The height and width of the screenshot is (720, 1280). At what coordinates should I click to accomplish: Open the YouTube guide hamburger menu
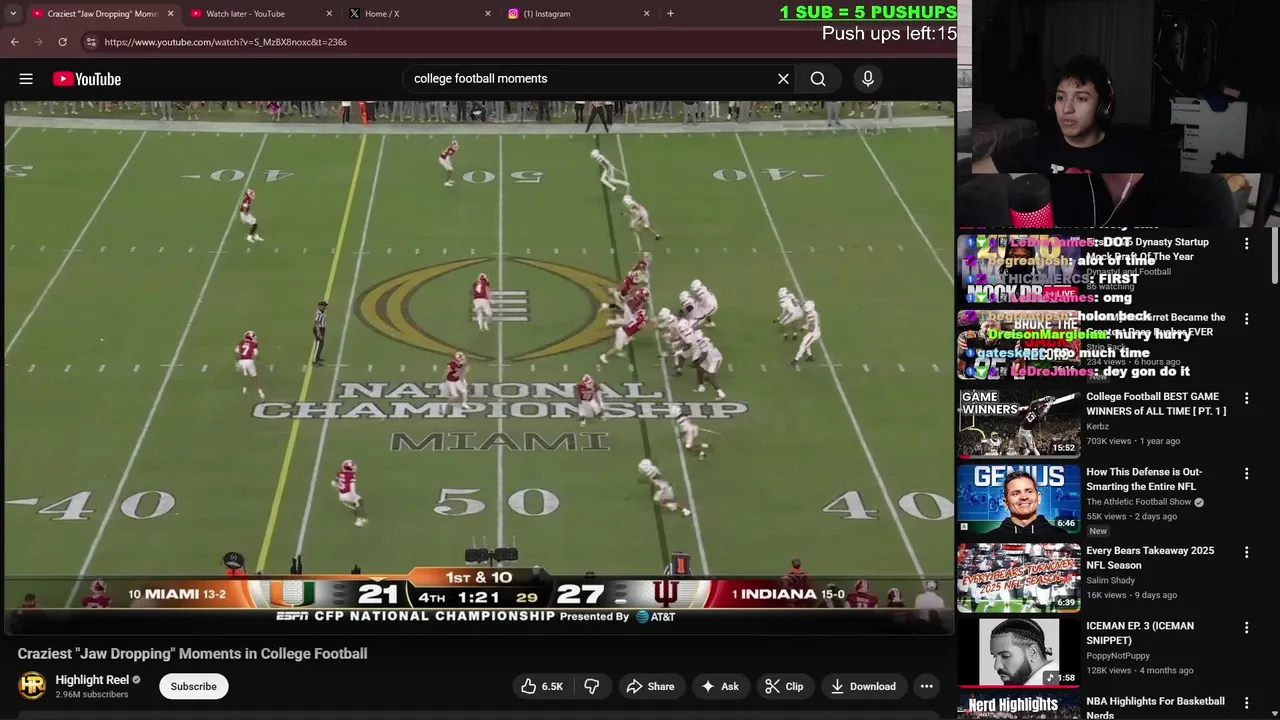tap(26, 79)
